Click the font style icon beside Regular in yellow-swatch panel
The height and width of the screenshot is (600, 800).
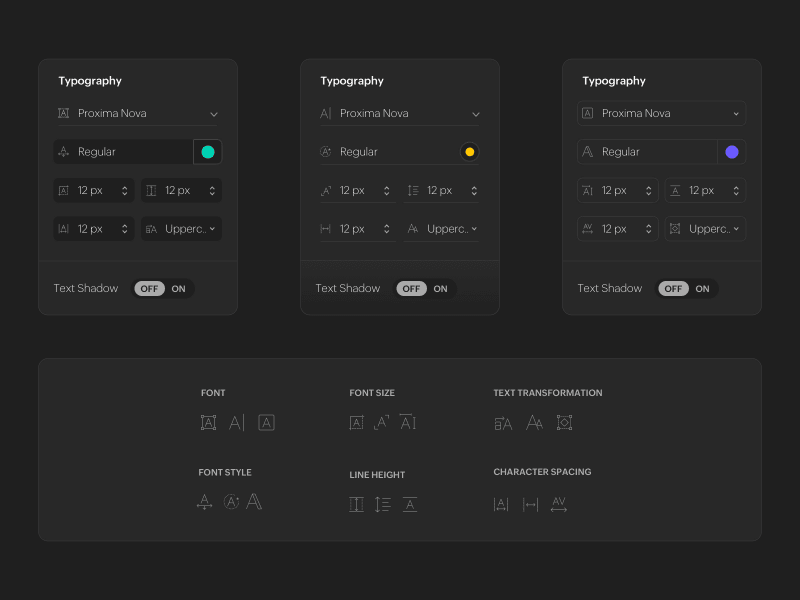point(326,152)
